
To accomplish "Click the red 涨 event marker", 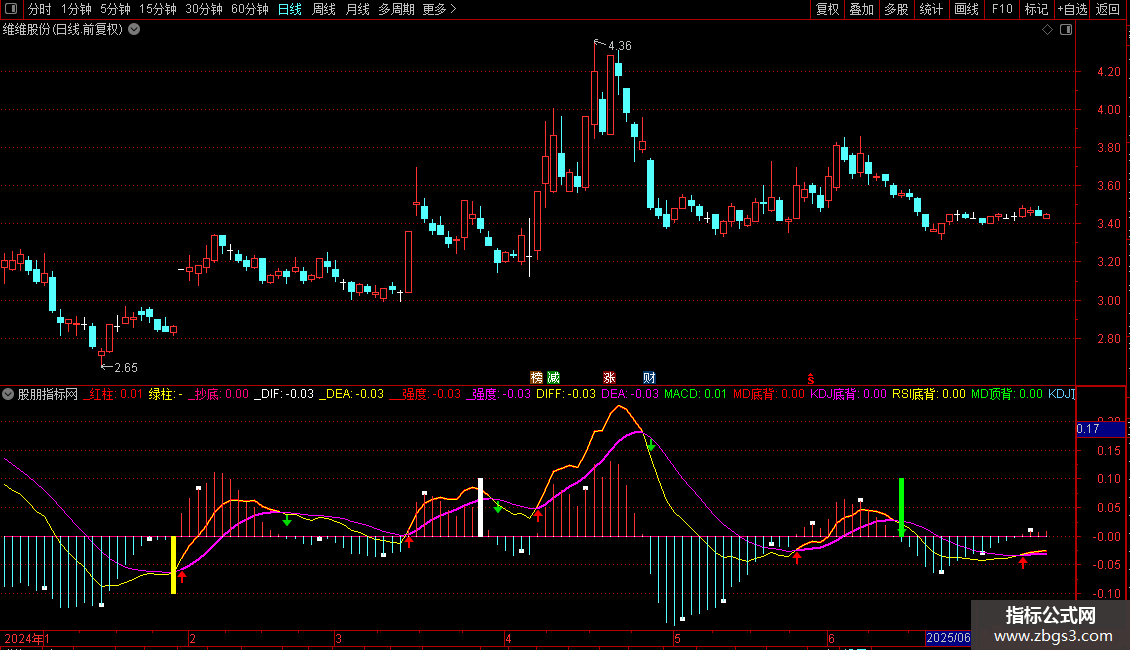I will [x=609, y=378].
